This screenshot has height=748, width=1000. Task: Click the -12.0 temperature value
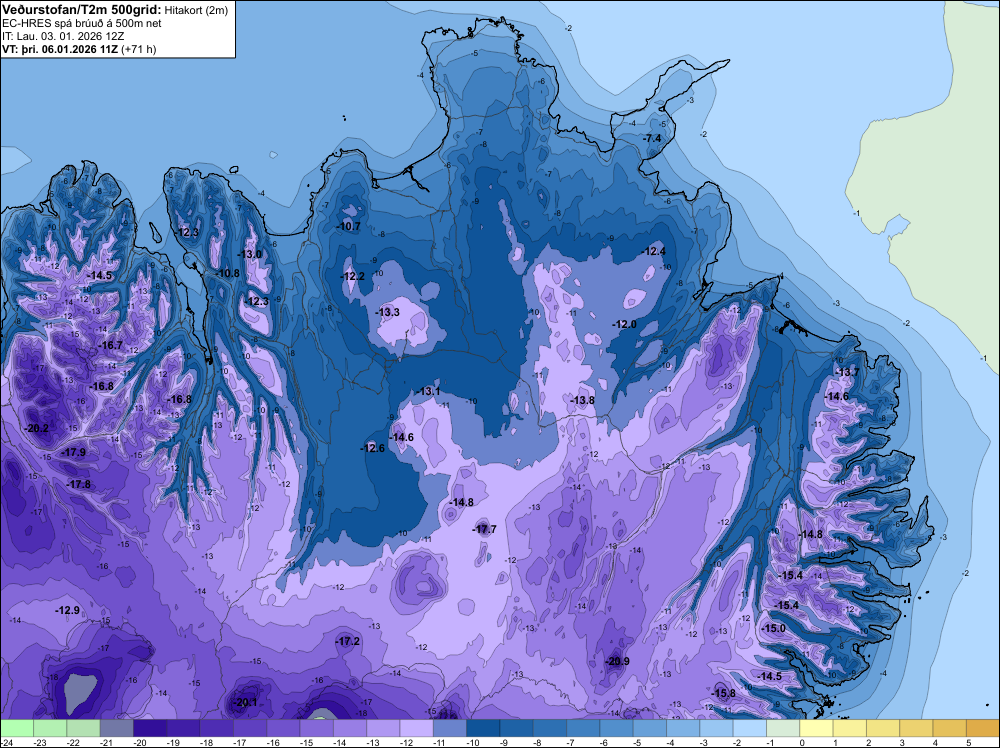point(625,325)
